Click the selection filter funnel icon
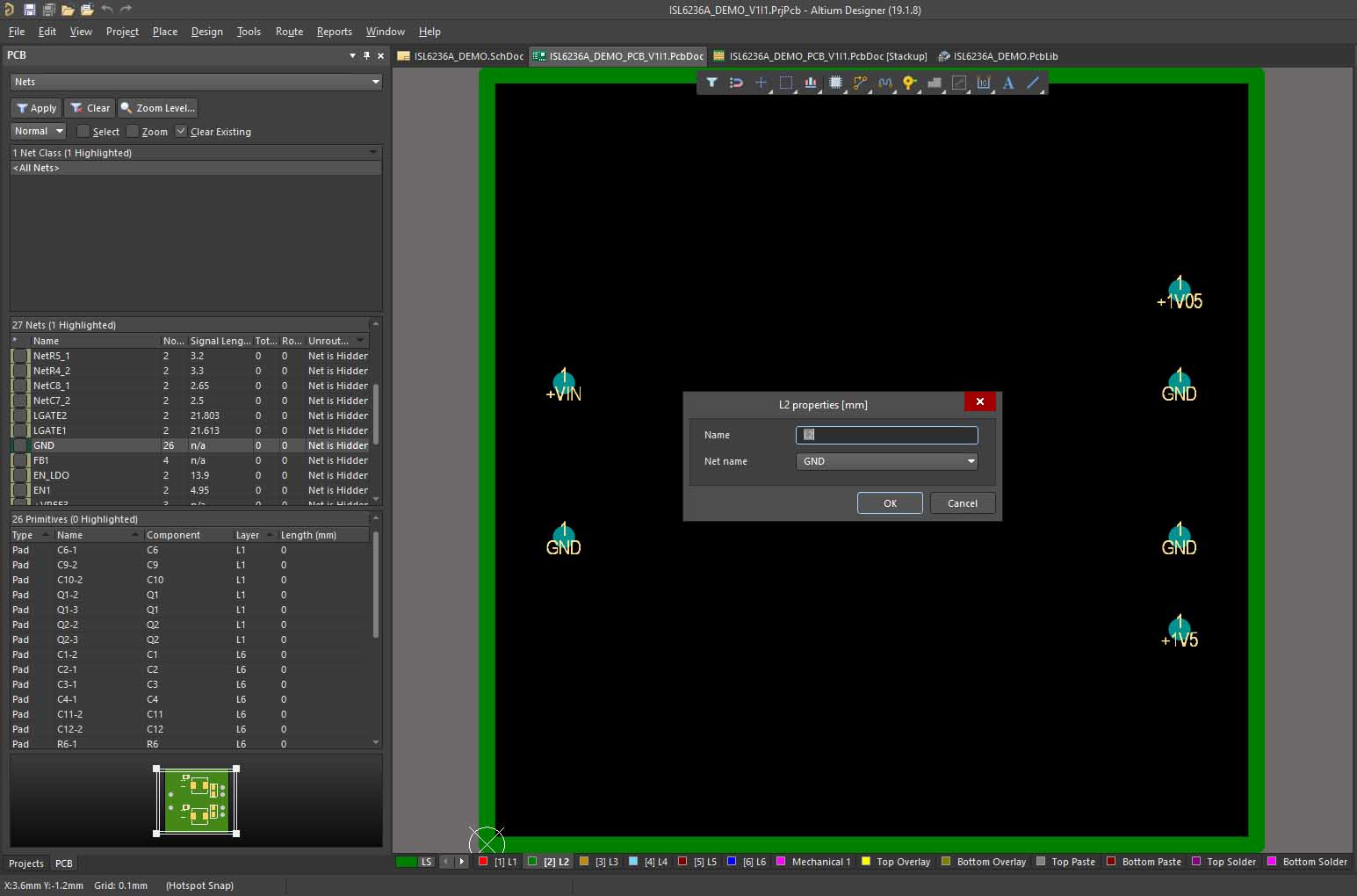 click(711, 83)
